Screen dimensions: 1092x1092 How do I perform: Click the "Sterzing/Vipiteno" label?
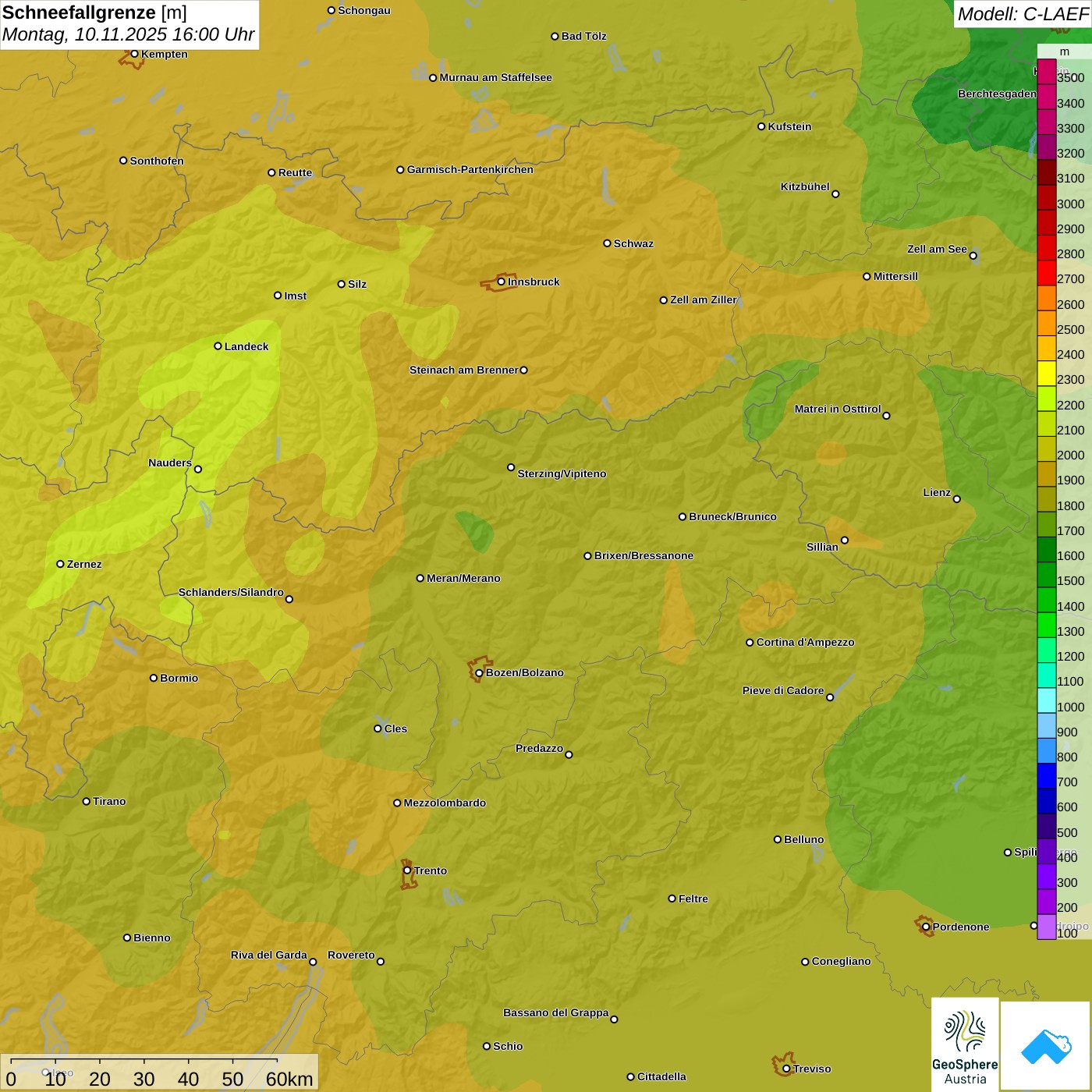click(562, 473)
